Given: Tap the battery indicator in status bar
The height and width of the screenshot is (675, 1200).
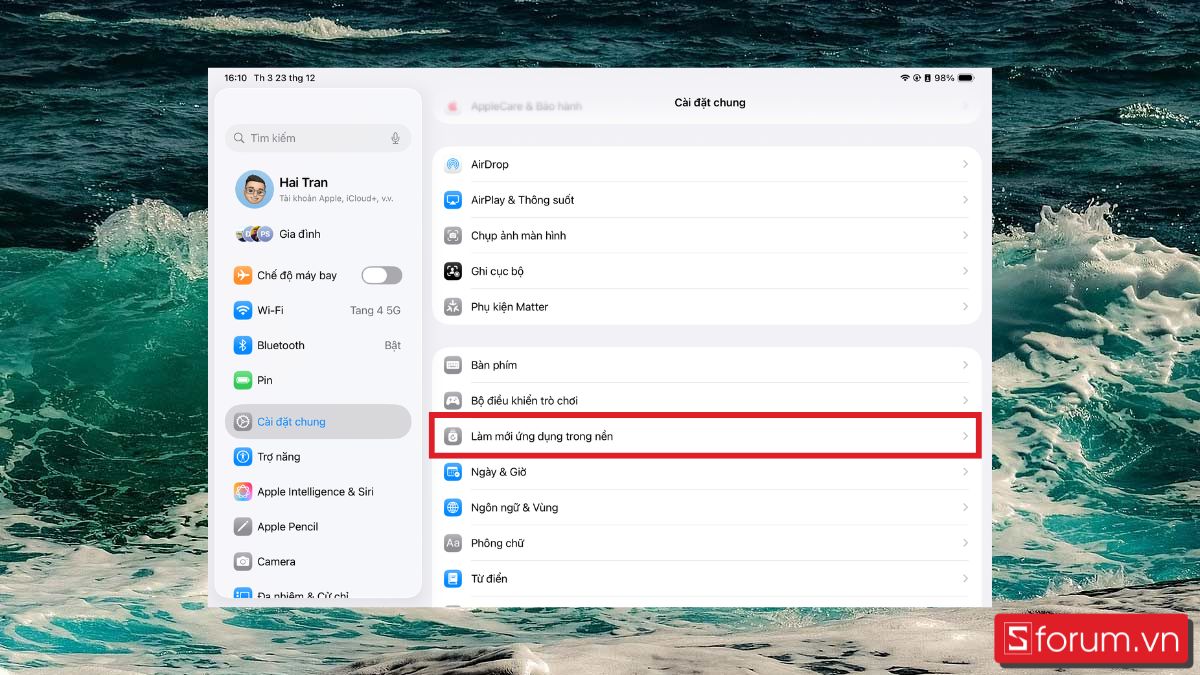Looking at the screenshot, I should click(965, 78).
